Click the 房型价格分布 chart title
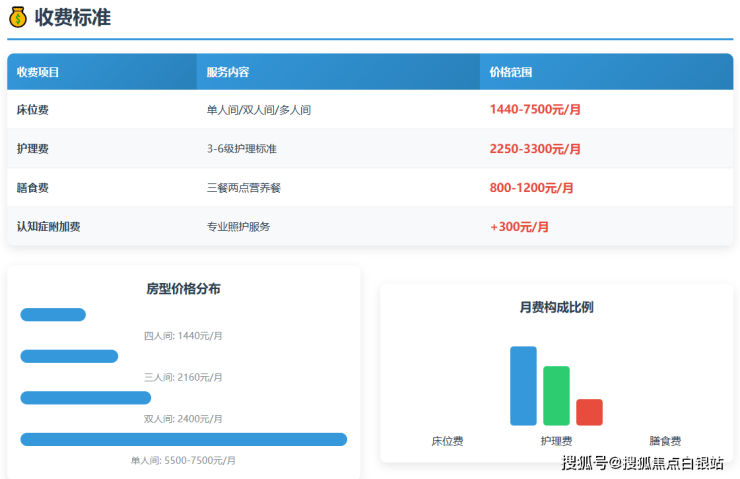The image size is (740, 479). pyautogui.click(x=183, y=289)
